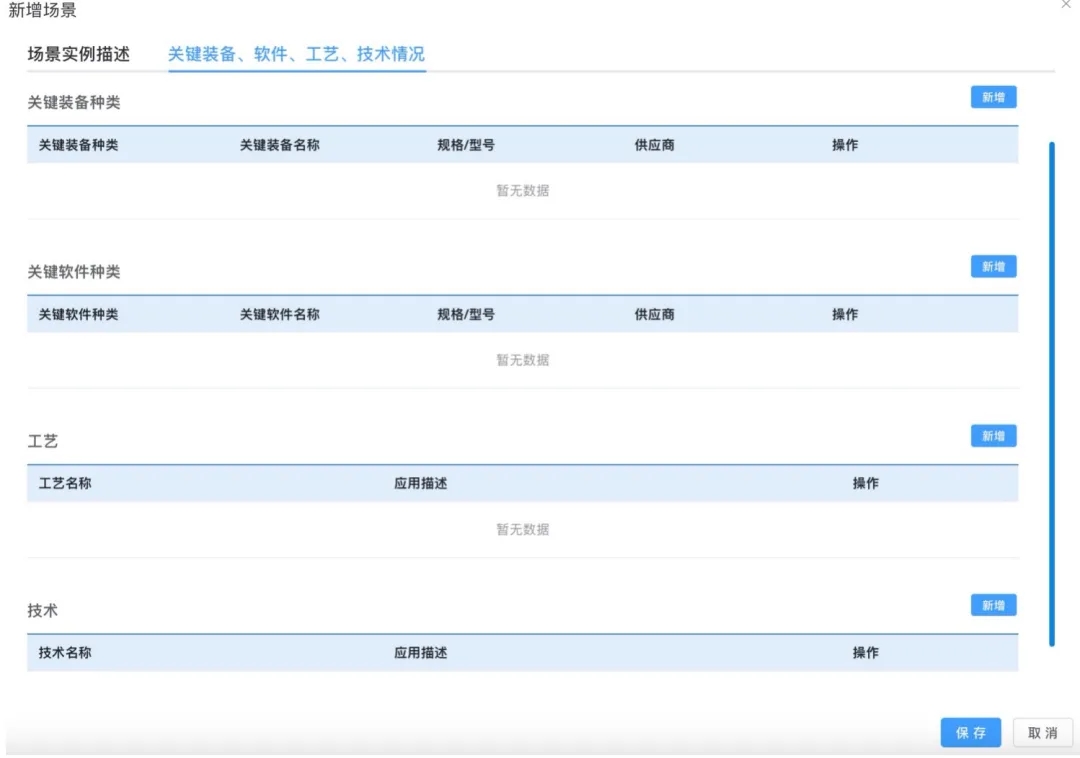Click 操作 header in the 技术 table
1080x758 pixels.
(865, 652)
